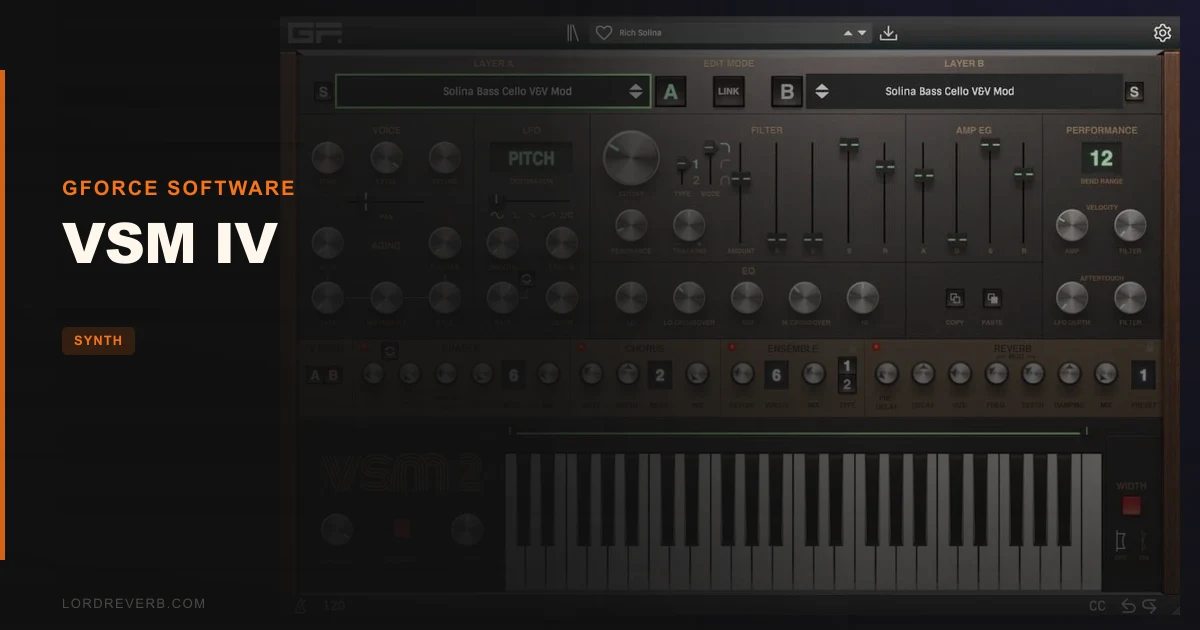This screenshot has height=630, width=1200.
Task: Click the EQ Lo Crossover knob
Action: point(689,297)
